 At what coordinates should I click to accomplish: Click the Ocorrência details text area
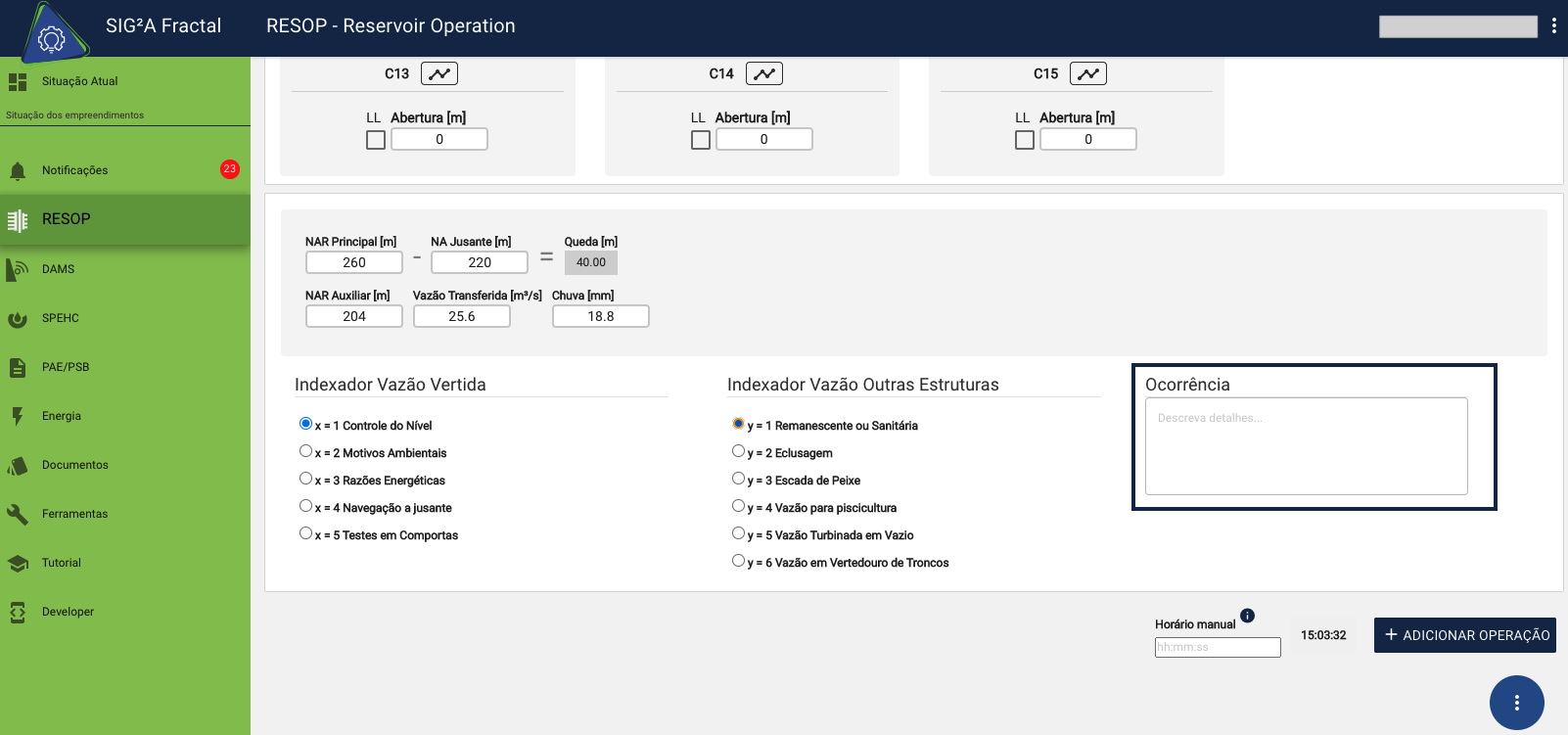(1306, 446)
